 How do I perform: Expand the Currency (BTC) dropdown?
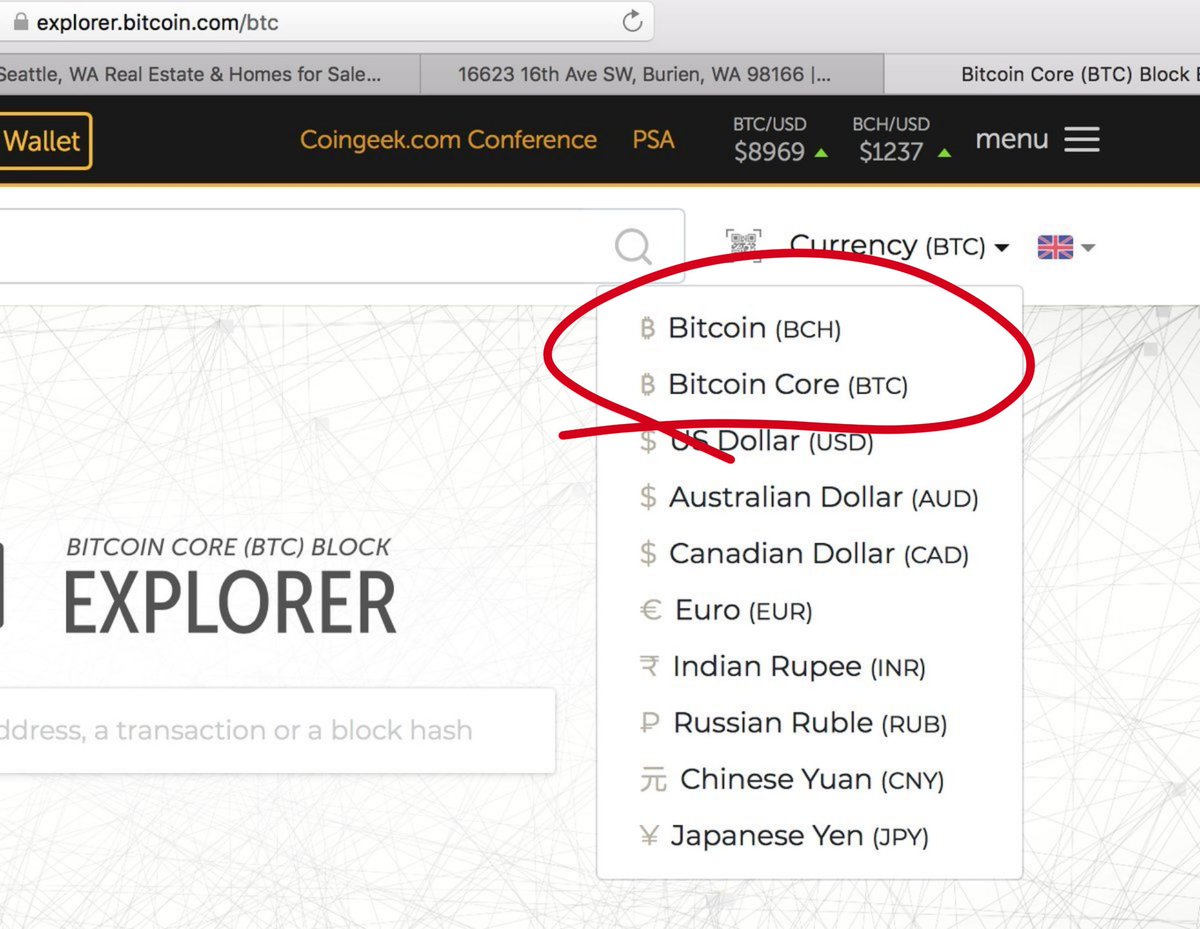tap(899, 246)
